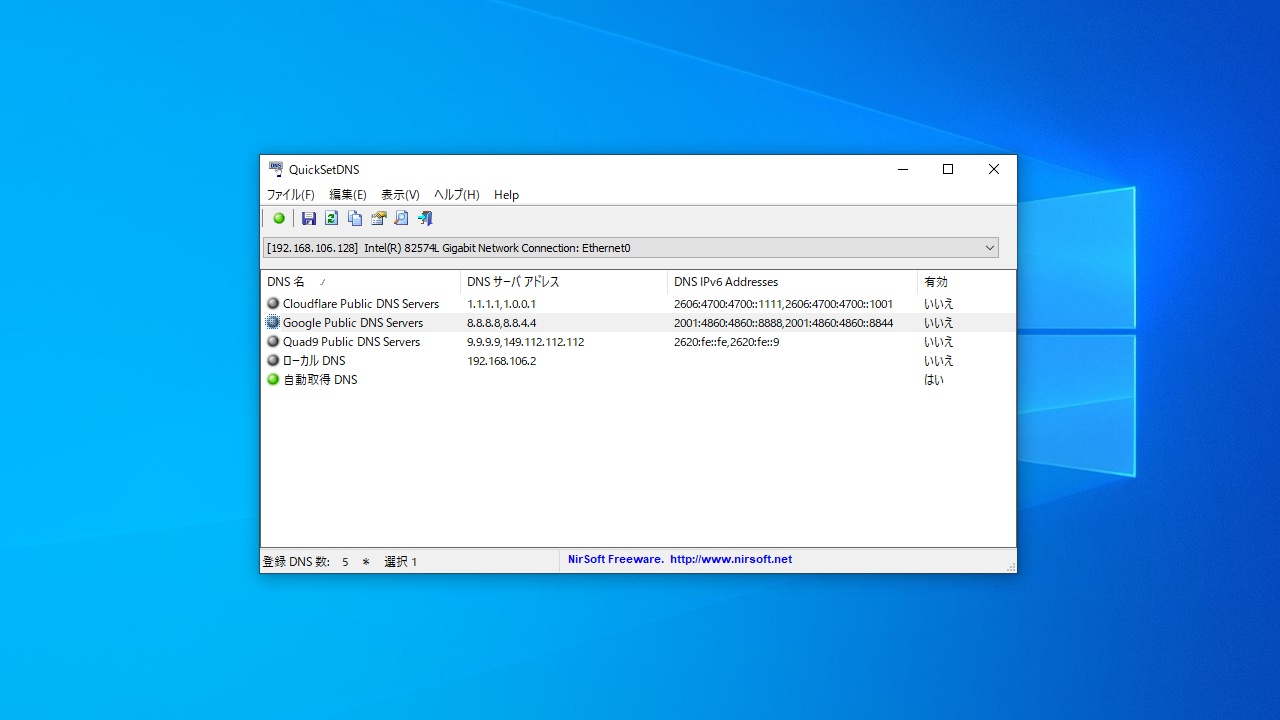Click the Google IPv6 address 2001:4860:4860::8888 cell
This screenshot has height=720, width=1280.
783,322
